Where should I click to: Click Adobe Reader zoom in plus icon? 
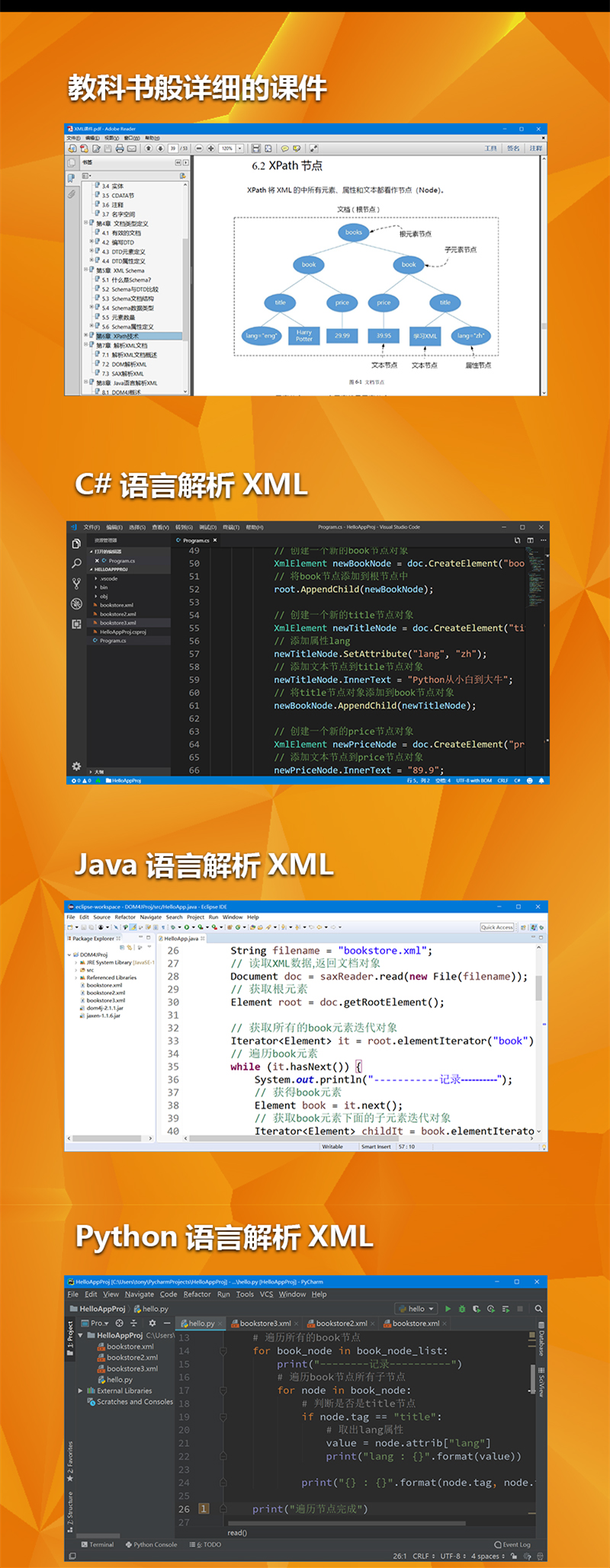[x=210, y=149]
